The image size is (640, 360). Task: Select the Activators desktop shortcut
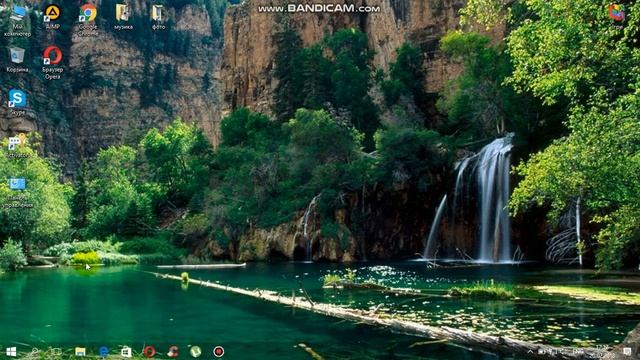pos(17,146)
